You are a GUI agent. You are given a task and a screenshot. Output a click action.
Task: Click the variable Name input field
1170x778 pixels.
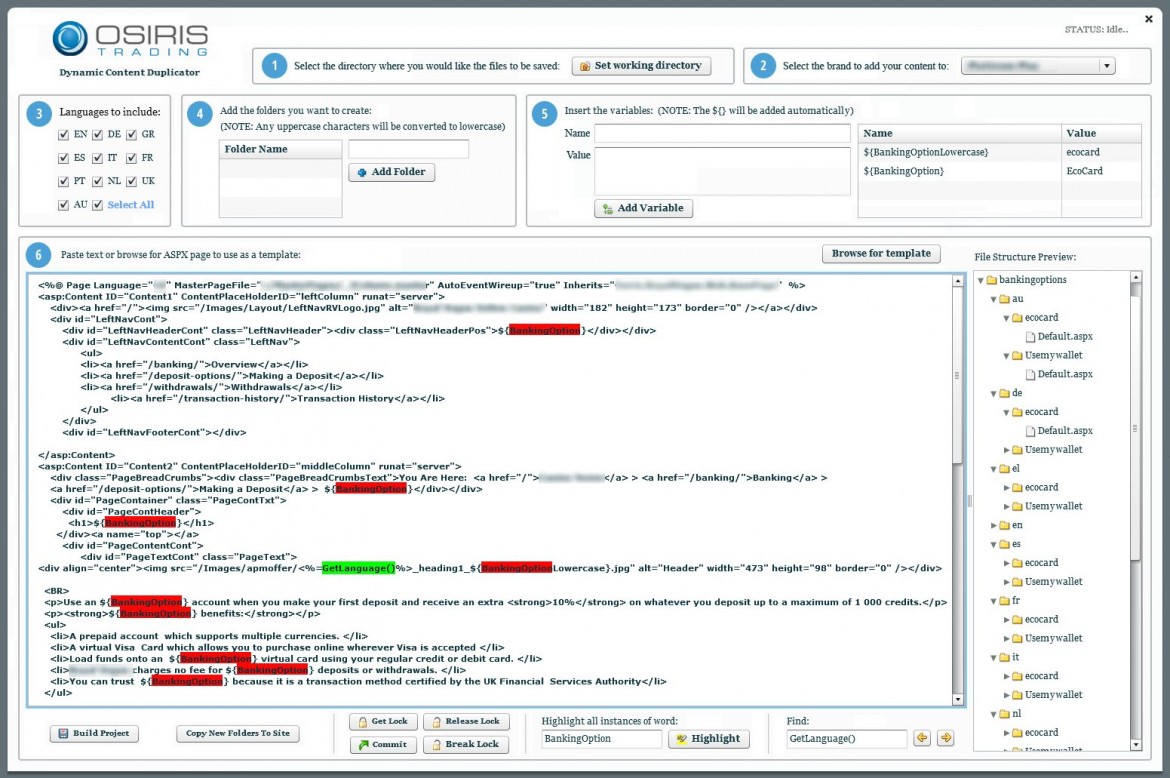coord(721,133)
